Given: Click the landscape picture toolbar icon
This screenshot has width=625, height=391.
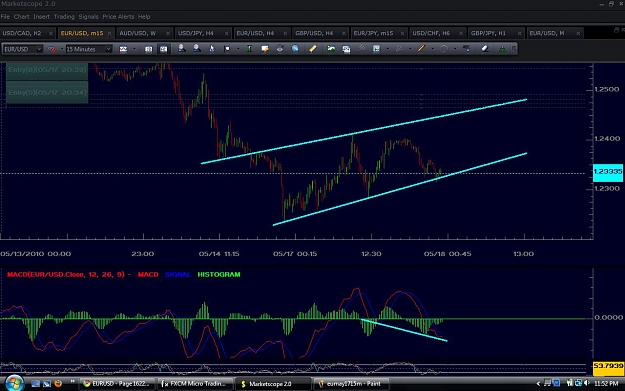Looking at the screenshot, I should coord(331,49).
